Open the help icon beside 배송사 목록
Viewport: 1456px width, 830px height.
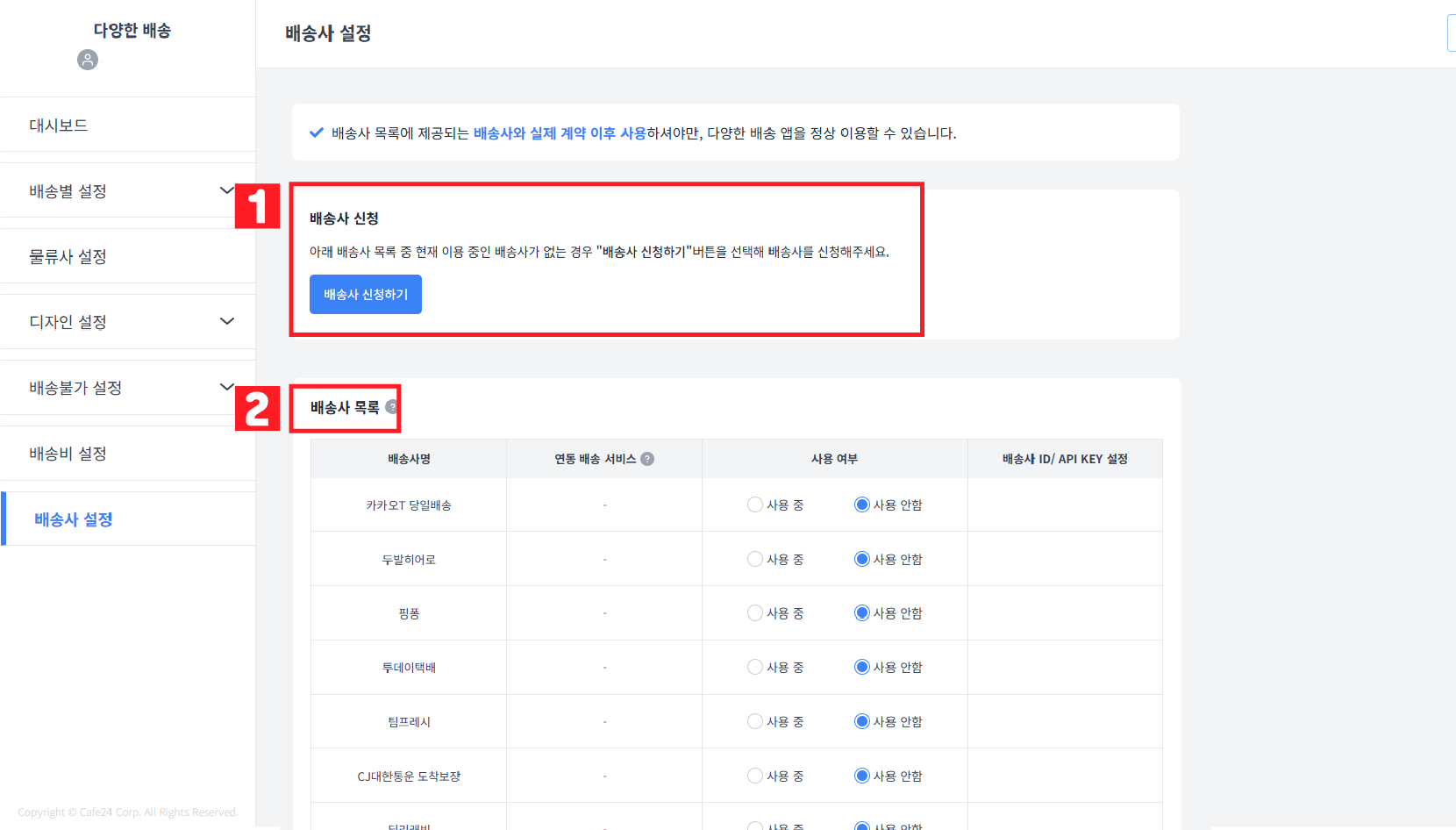[x=388, y=405]
